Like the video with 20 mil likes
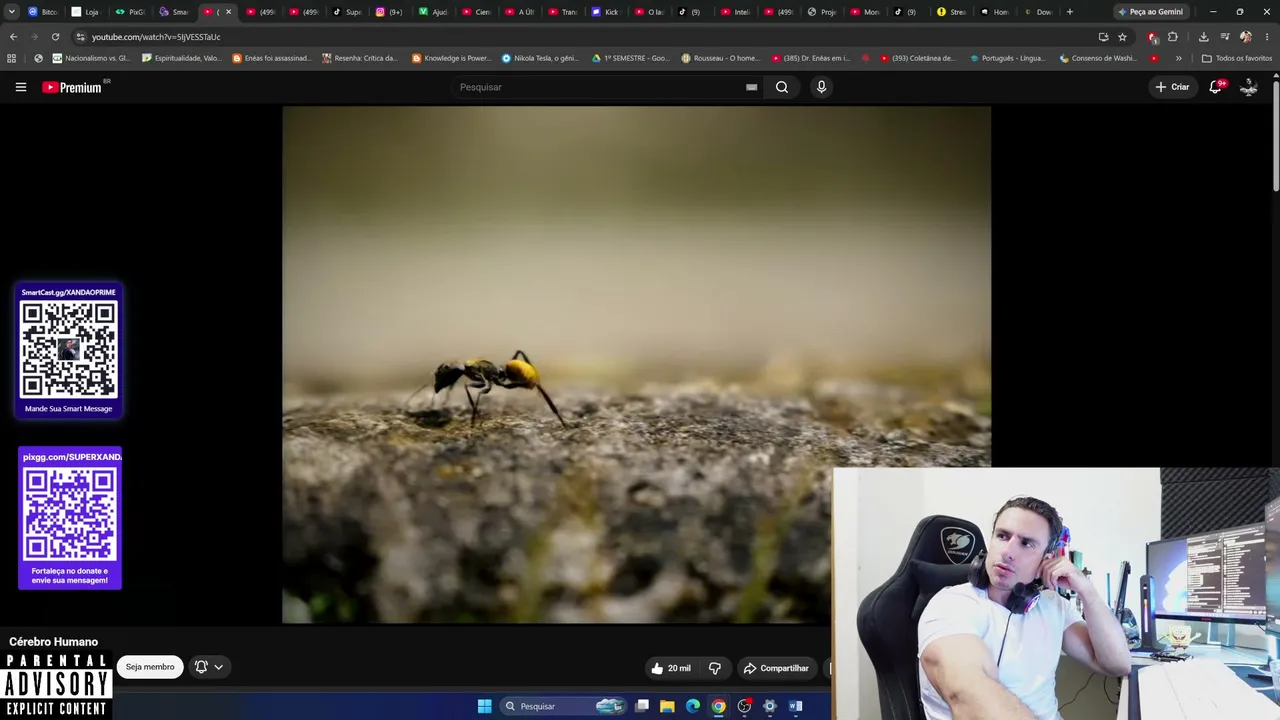Screen dimensions: 1280x720 click(x=671, y=668)
